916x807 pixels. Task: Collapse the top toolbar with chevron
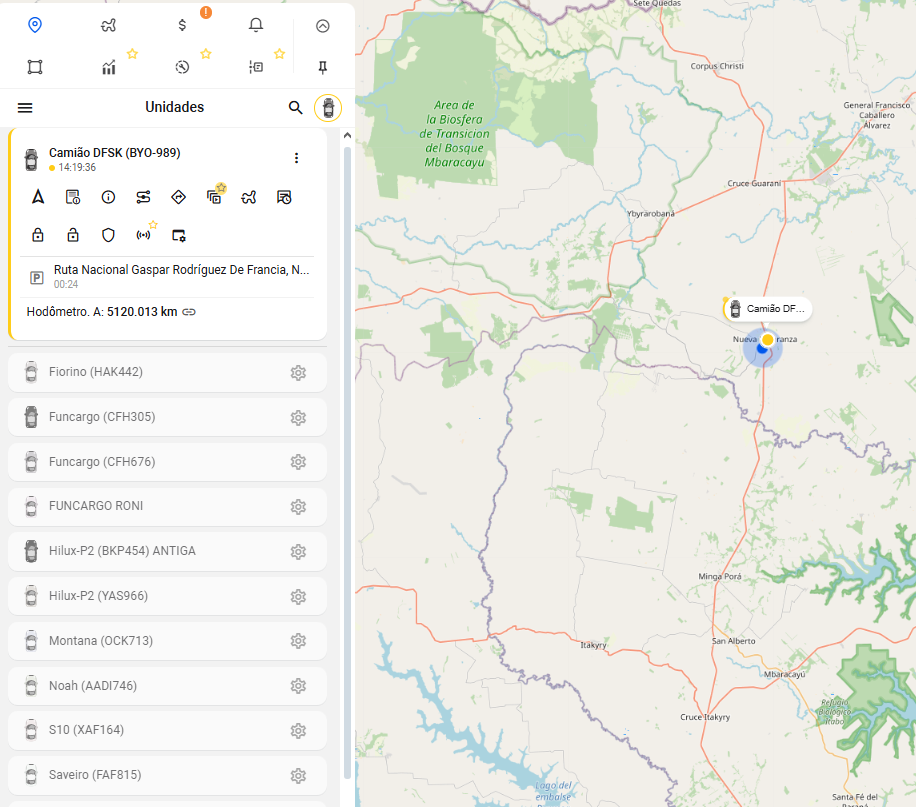pyautogui.click(x=322, y=26)
